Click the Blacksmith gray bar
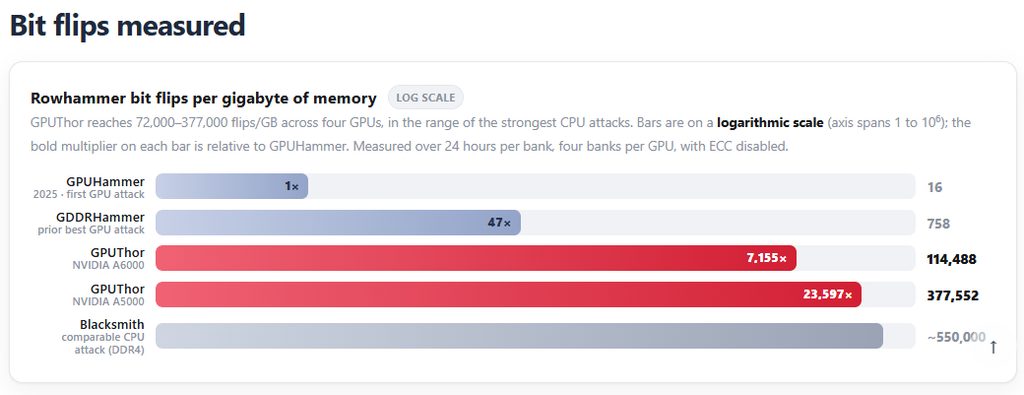Screen dimensions: 1024x395 519,336
